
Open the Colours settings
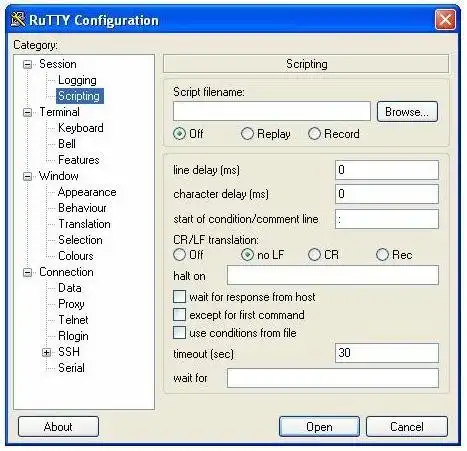(76, 256)
